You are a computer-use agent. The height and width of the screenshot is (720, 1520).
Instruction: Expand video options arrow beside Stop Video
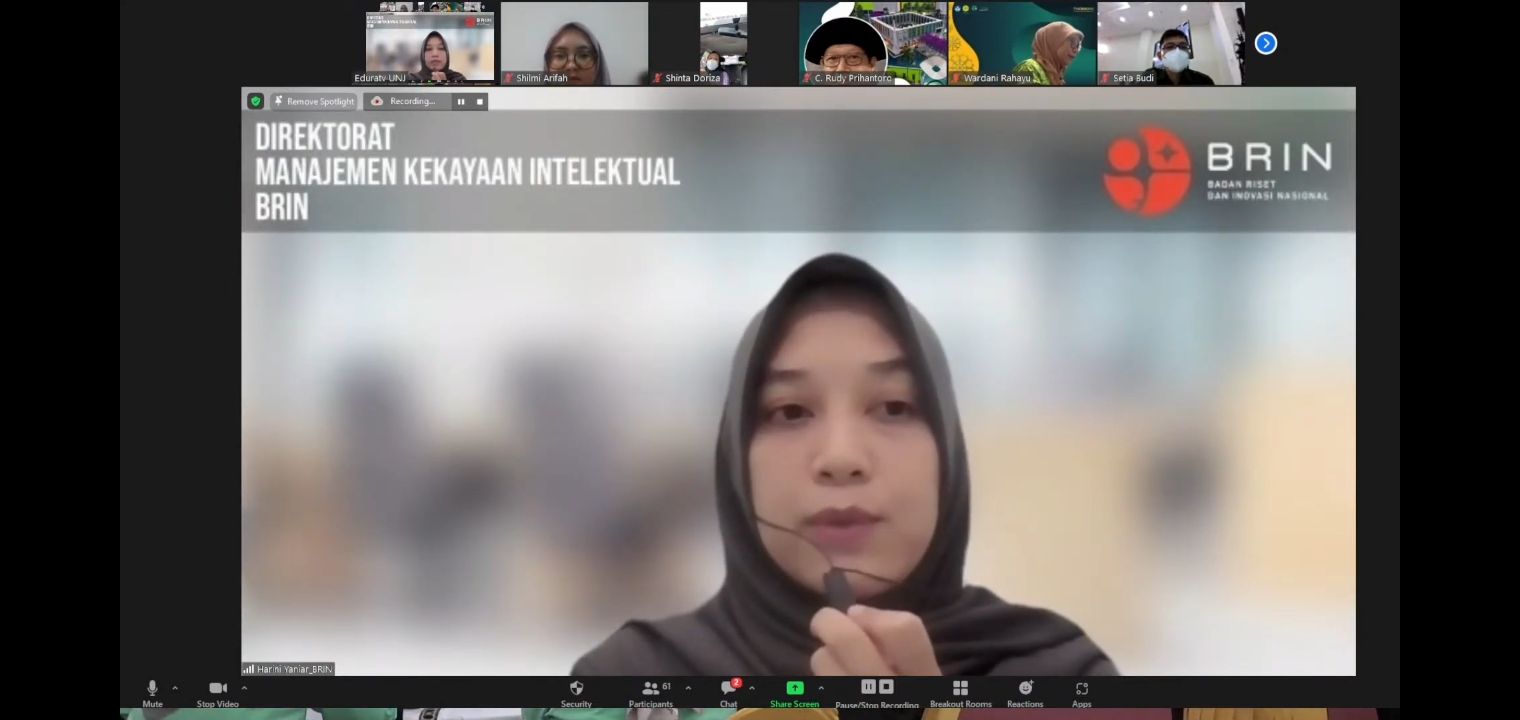pos(244,688)
